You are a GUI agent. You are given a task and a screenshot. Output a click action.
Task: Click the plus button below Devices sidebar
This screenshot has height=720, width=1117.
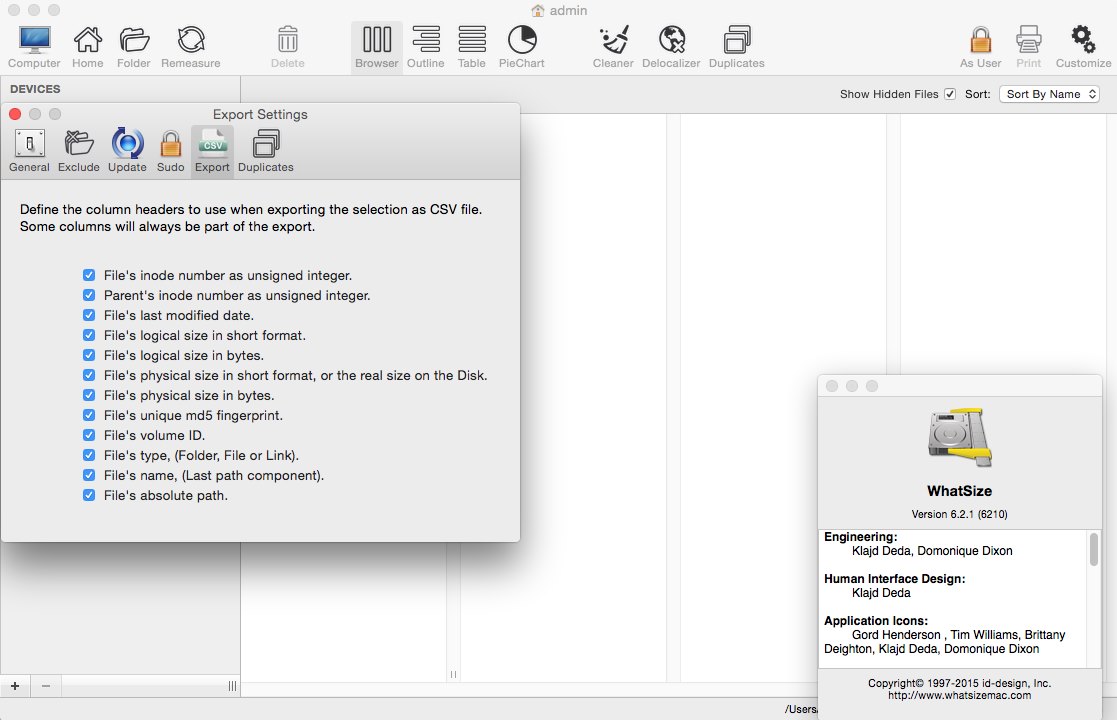[15, 686]
